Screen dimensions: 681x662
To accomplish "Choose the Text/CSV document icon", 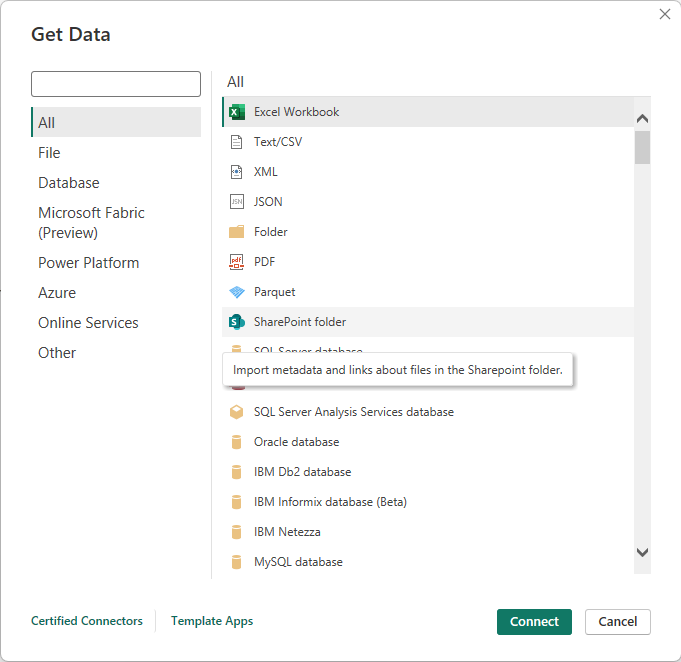I will coord(237,142).
